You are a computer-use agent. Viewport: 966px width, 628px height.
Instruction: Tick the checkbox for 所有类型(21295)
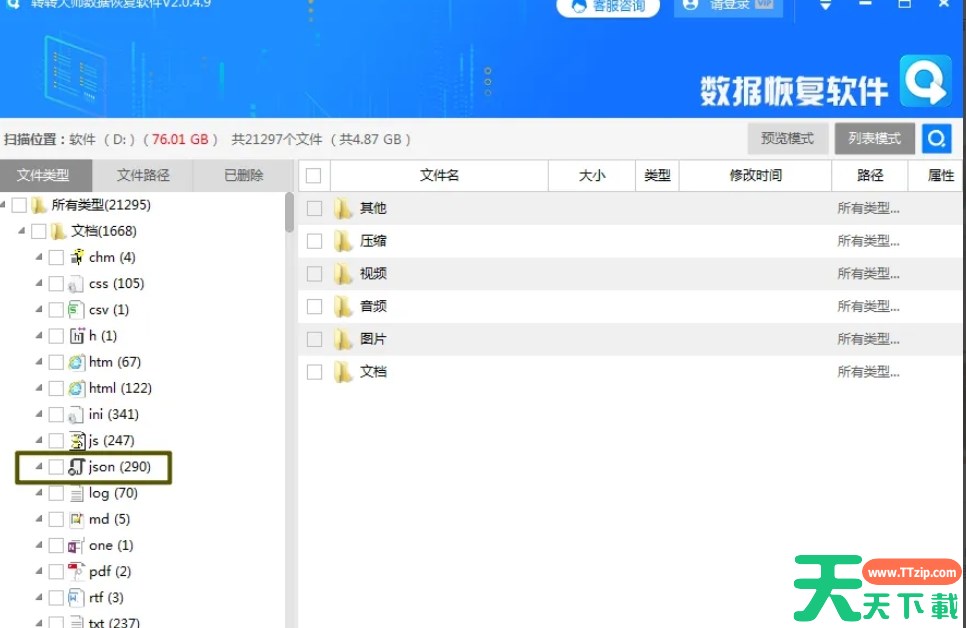pyautogui.click(x=19, y=205)
